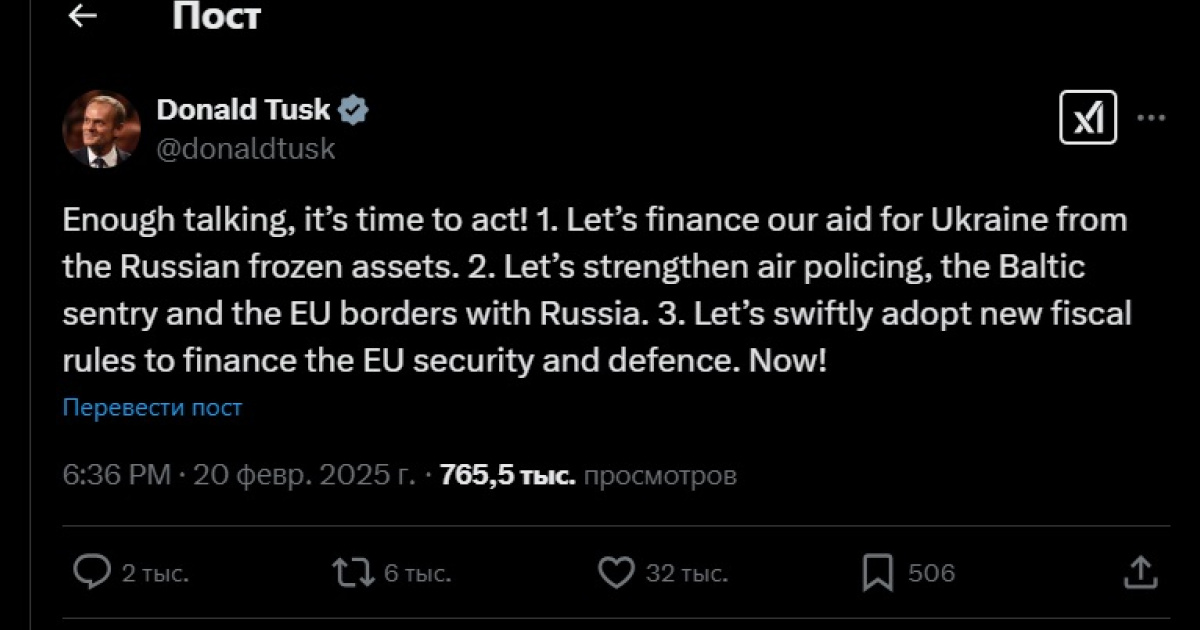Screen dimensions: 1200x630
Task: Click the blue verified badge
Action: pyautogui.click(x=354, y=110)
